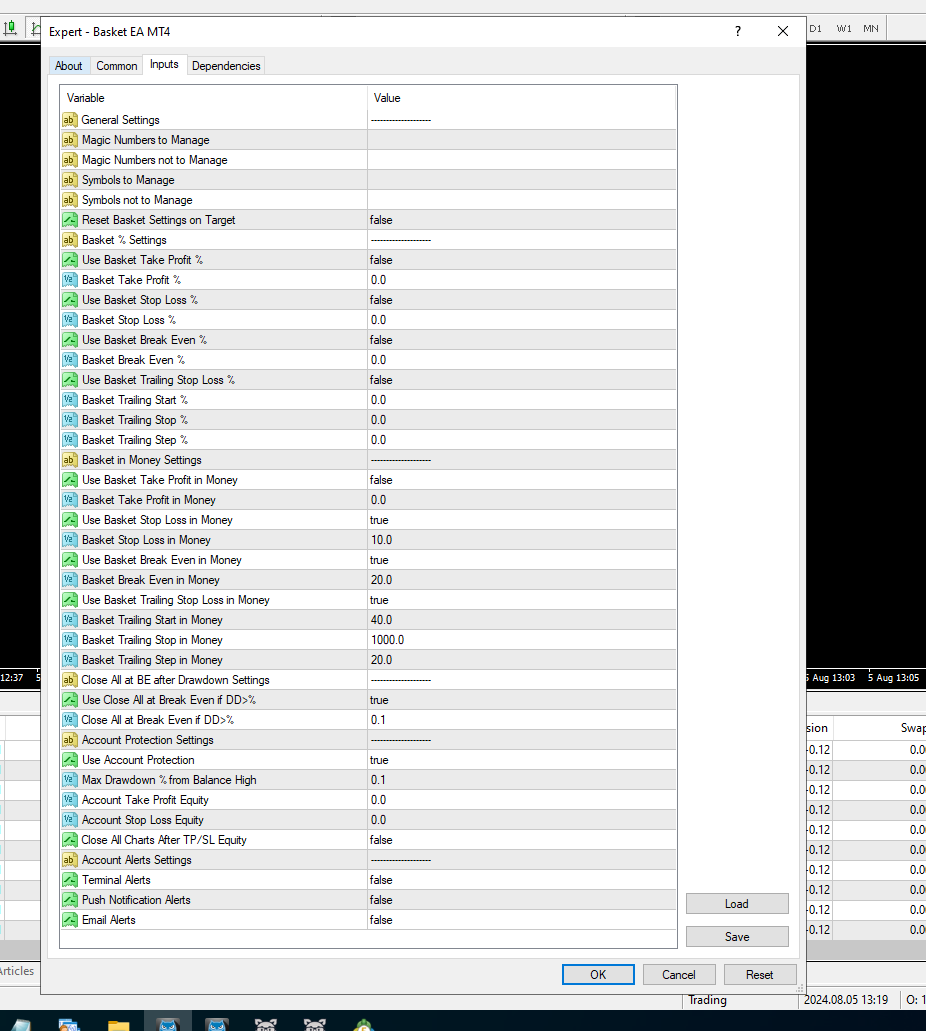Change Use Basket Take Profit % value false
The width and height of the screenshot is (926, 1031).
(x=522, y=260)
